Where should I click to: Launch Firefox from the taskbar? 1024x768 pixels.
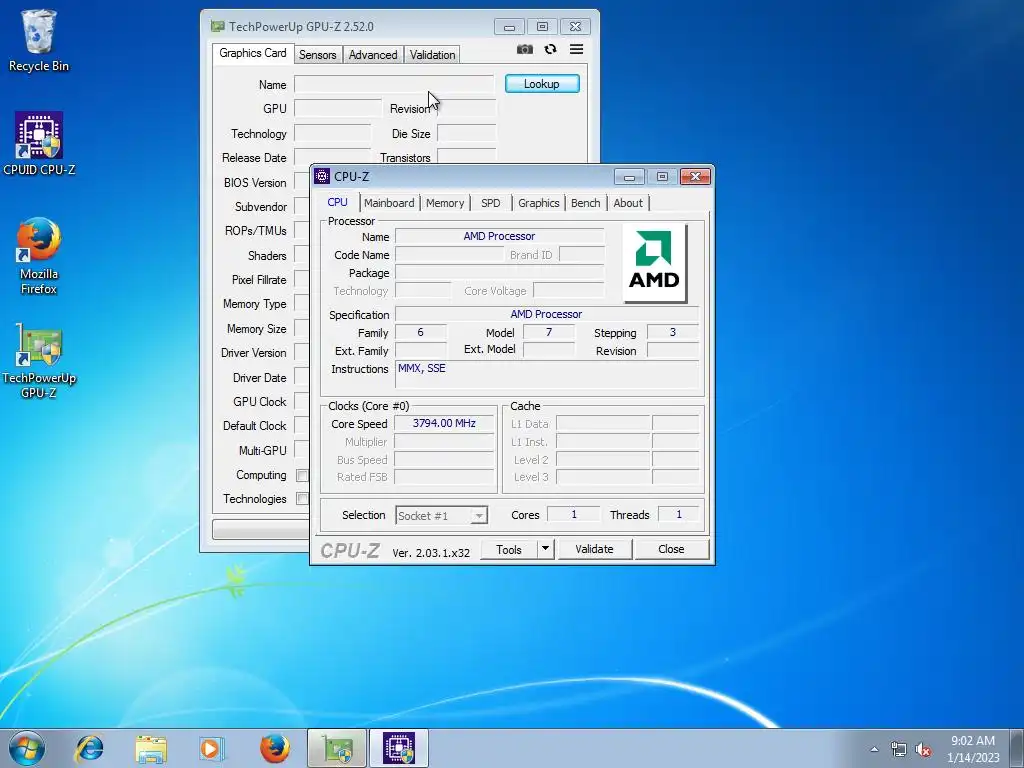pos(274,748)
